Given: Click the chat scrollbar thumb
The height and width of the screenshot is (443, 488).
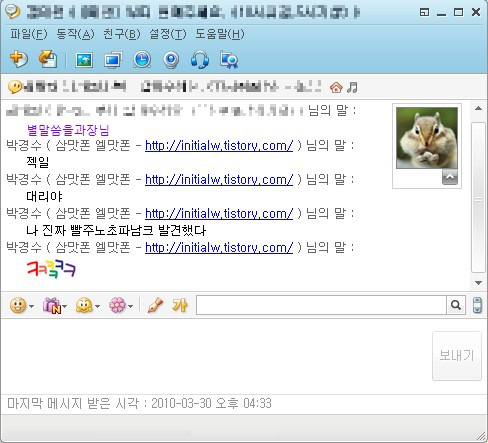Looking at the screenshot, I should pos(478,197).
